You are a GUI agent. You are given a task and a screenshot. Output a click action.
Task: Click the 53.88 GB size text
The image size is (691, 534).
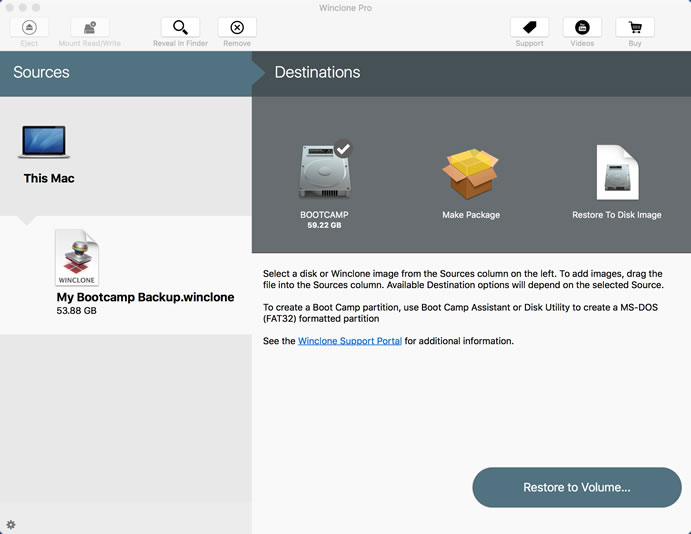[76, 311]
